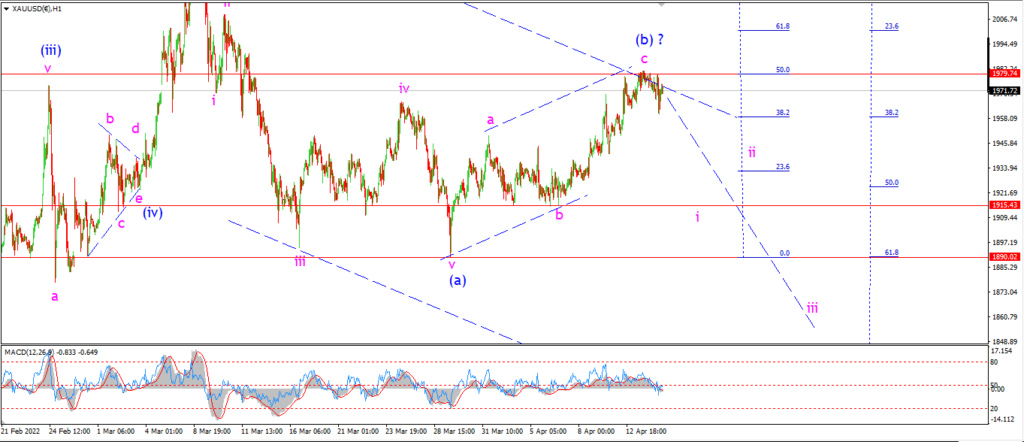The image size is (1024, 442).
Task: Select the red 1979.74 price tag
Action: [1006, 74]
